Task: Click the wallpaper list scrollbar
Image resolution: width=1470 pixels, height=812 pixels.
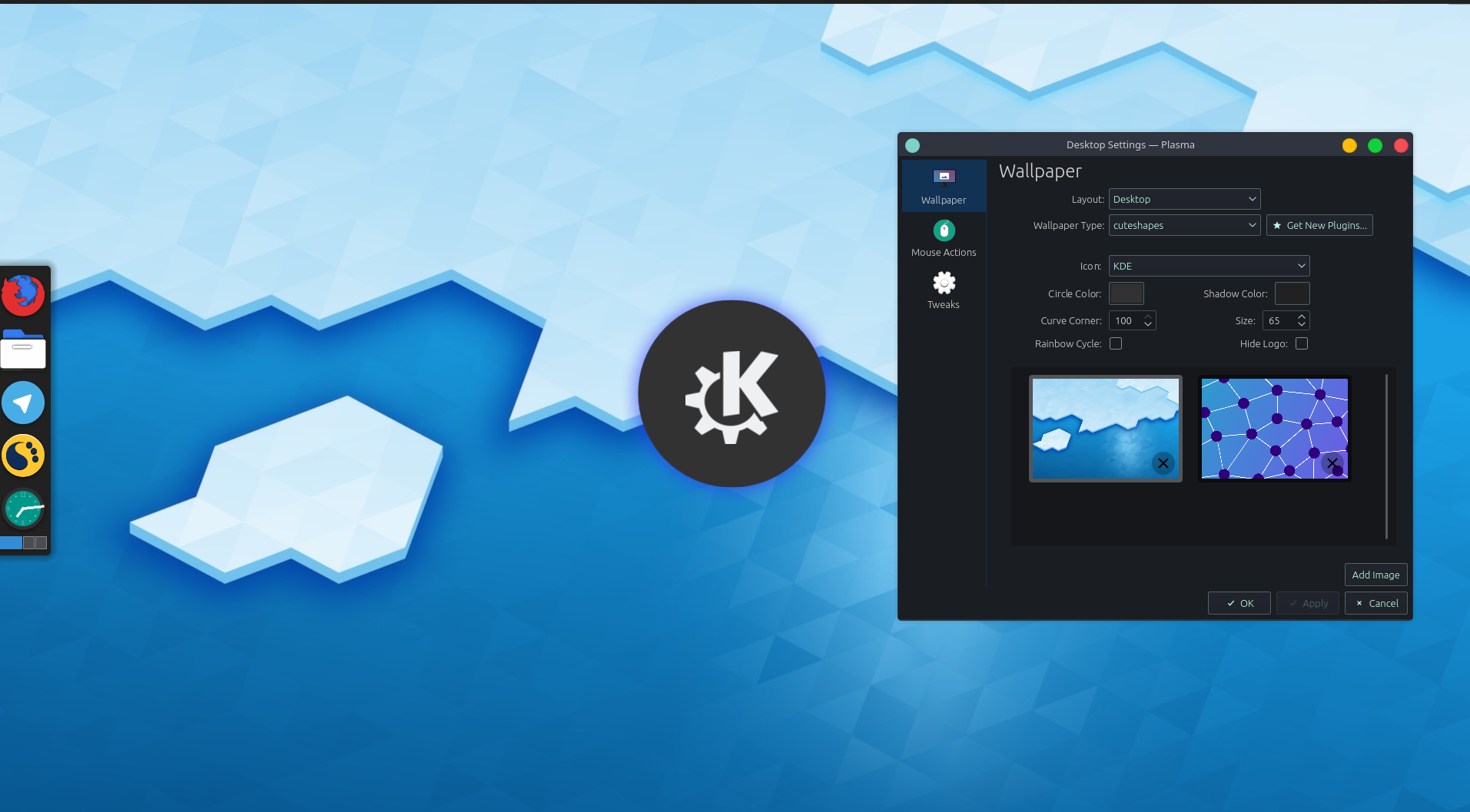Action: click(x=1386, y=456)
